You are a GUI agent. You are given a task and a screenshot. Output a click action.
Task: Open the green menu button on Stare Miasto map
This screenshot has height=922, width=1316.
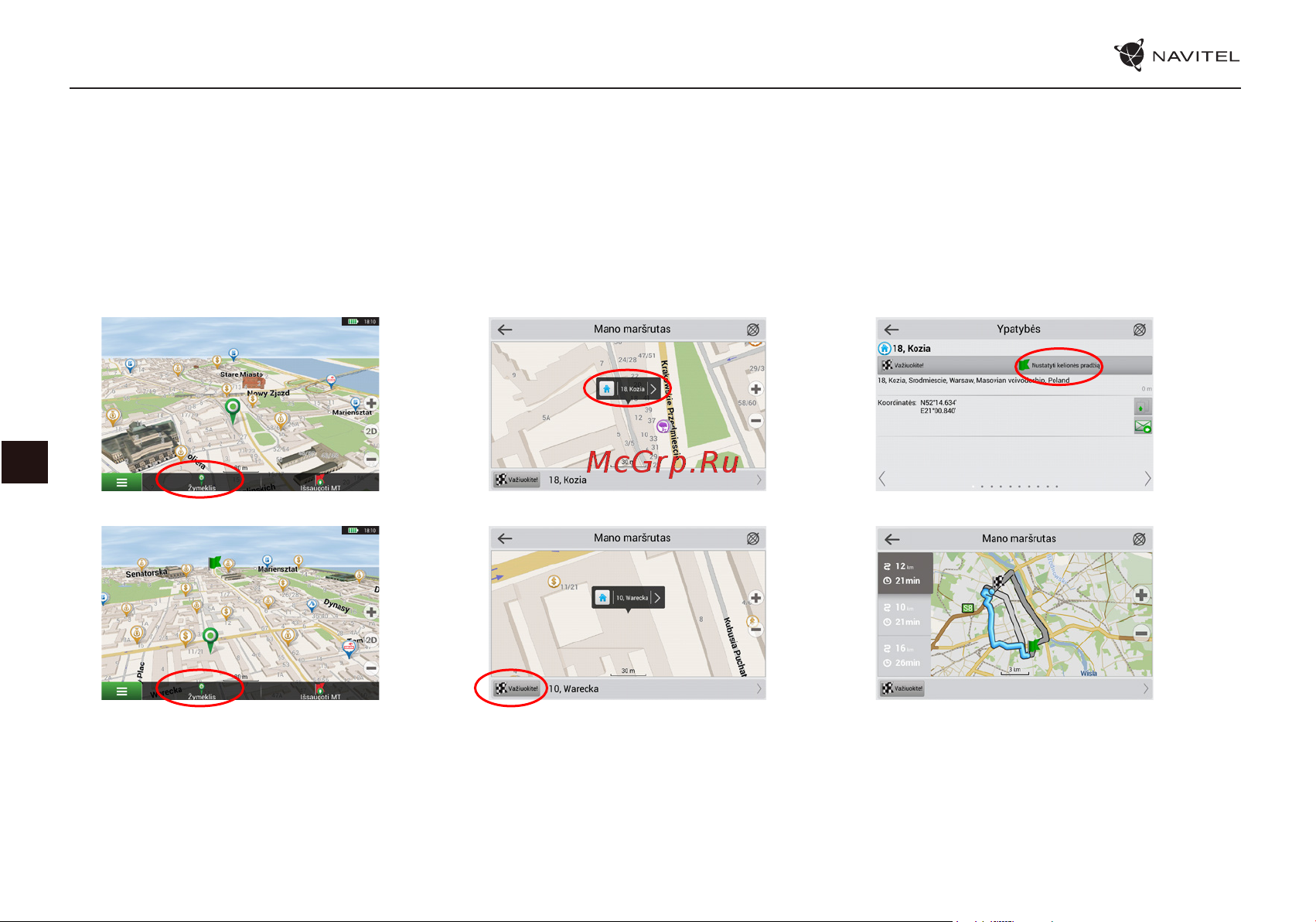click(x=121, y=482)
